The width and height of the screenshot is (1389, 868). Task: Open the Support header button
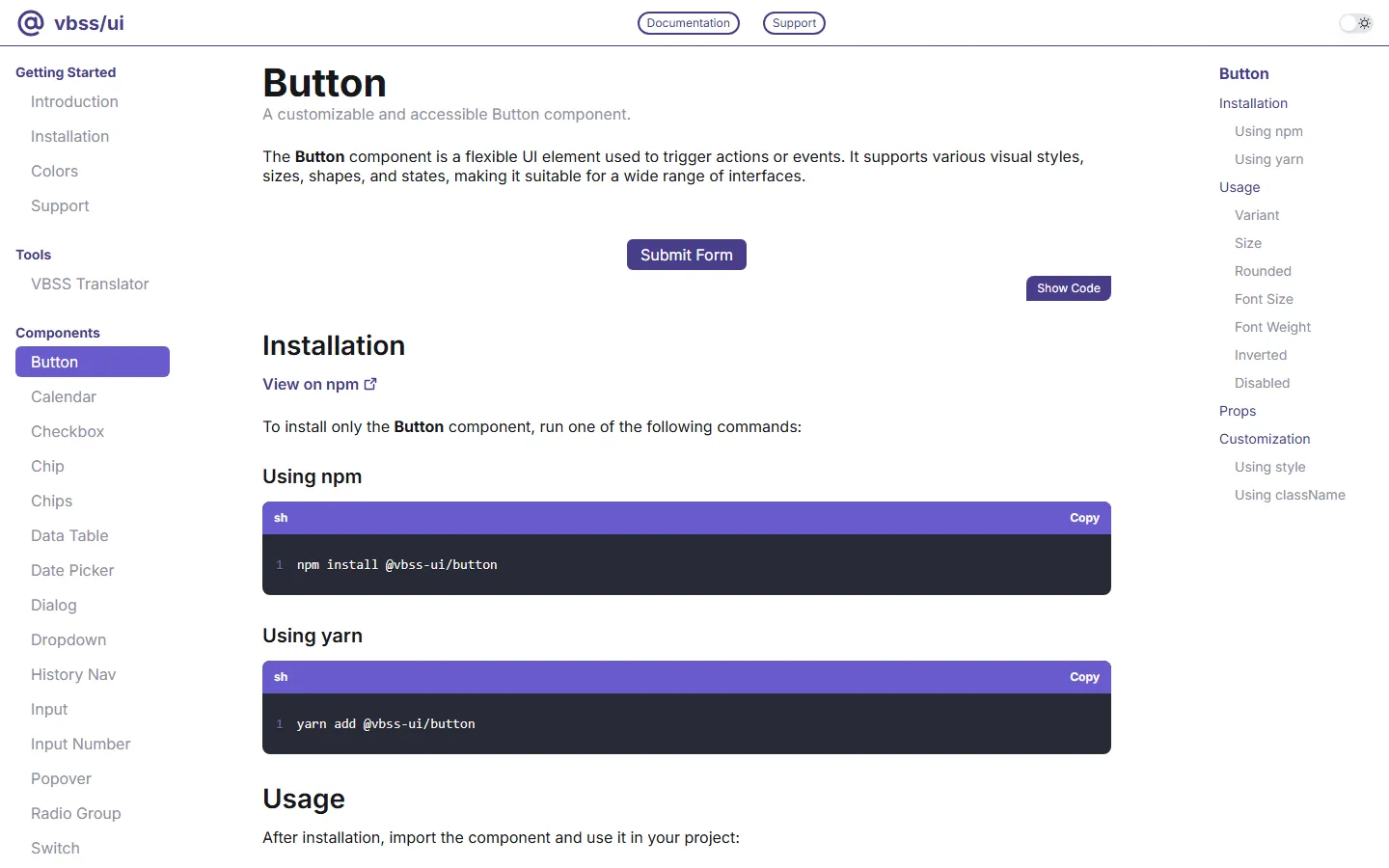click(794, 23)
